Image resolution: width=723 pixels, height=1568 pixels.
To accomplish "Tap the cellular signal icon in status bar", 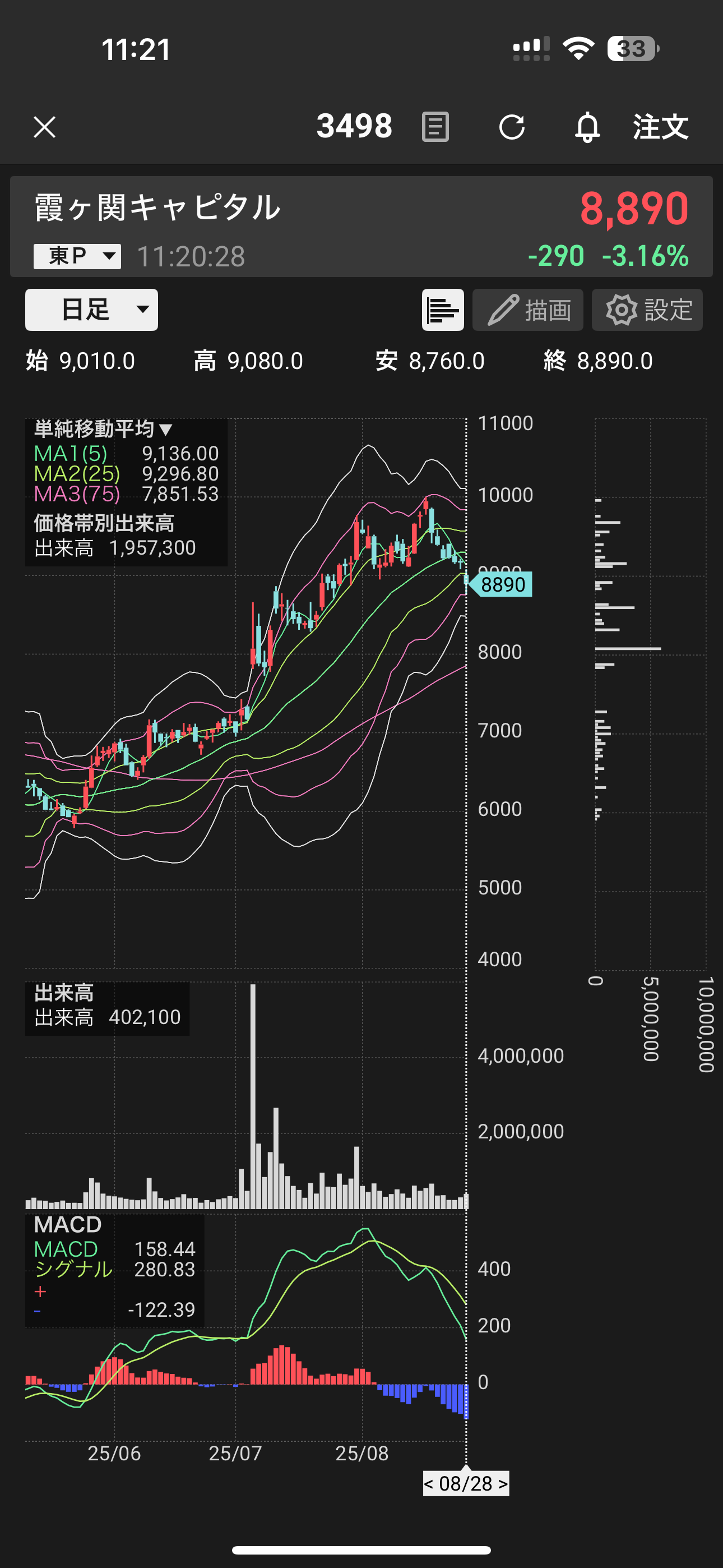I will pos(531,49).
